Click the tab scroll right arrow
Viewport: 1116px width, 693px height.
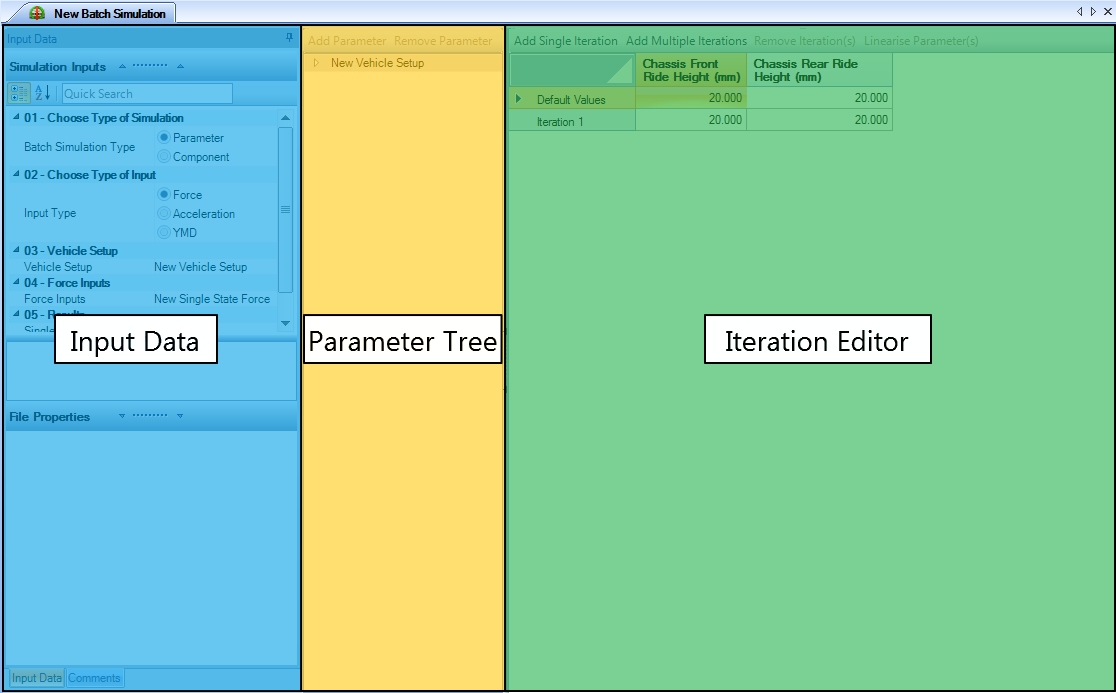(1093, 11)
